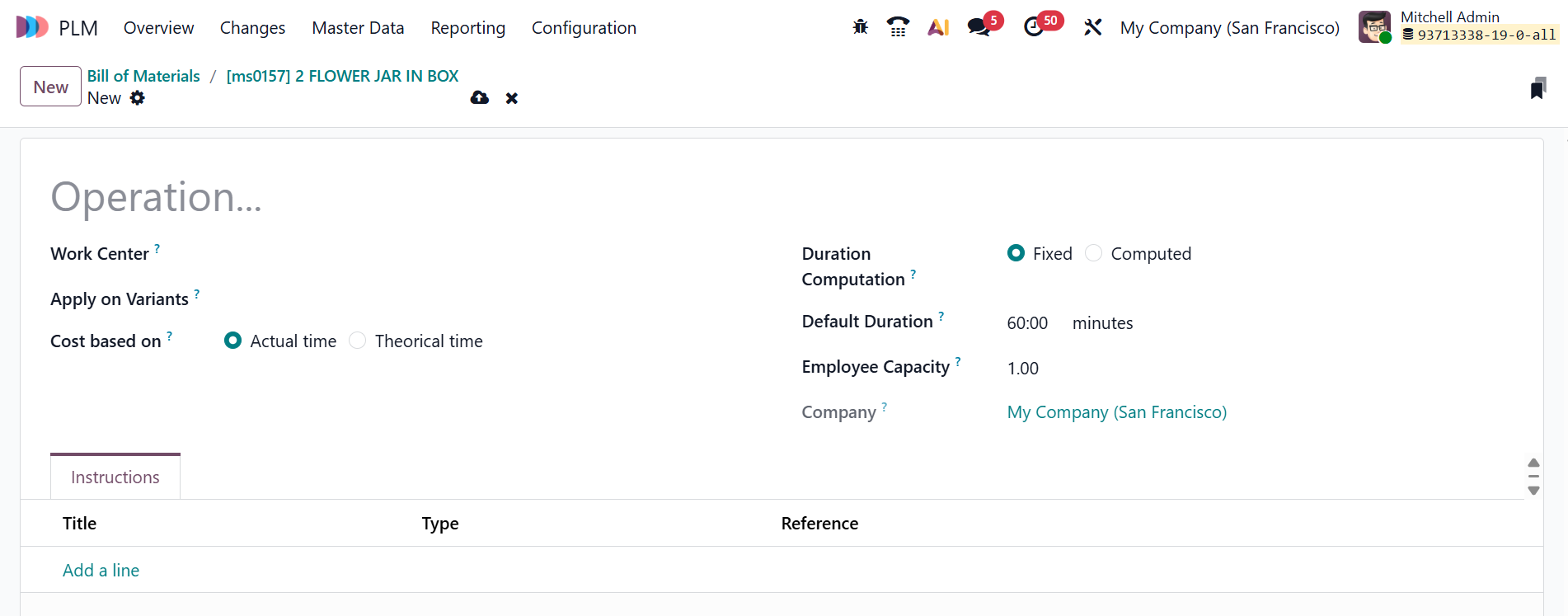The height and width of the screenshot is (616, 1568).
Task: Discard changes with the X icon
Action: (512, 98)
